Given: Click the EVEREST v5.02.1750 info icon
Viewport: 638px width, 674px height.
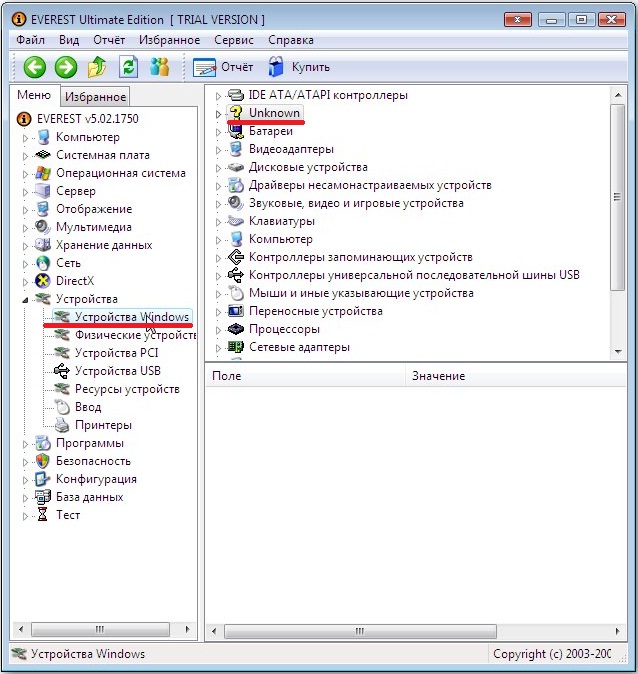Looking at the screenshot, I should [24, 119].
